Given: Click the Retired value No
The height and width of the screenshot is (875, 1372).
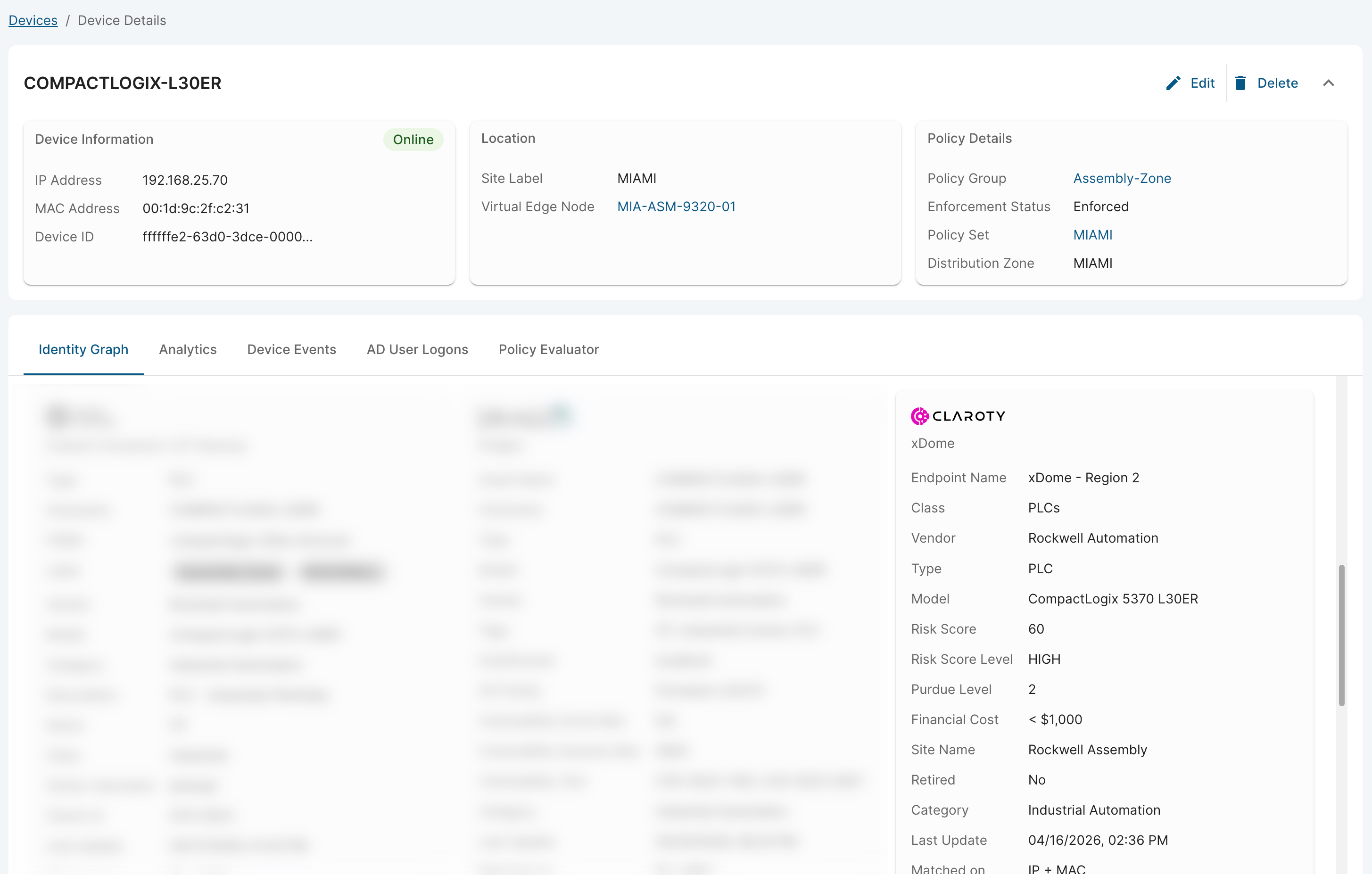Looking at the screenshot, I should click(x=1036, y=780).
